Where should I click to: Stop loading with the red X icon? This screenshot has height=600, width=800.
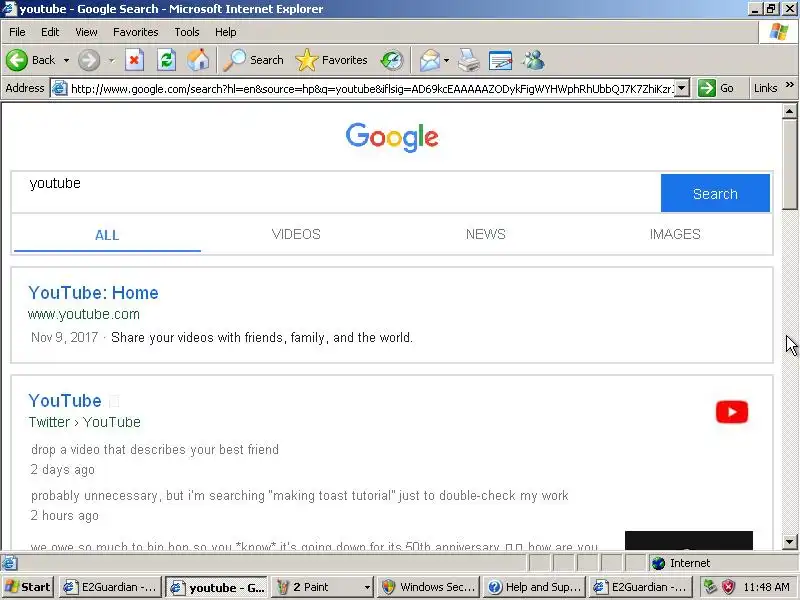coord(134,60)
